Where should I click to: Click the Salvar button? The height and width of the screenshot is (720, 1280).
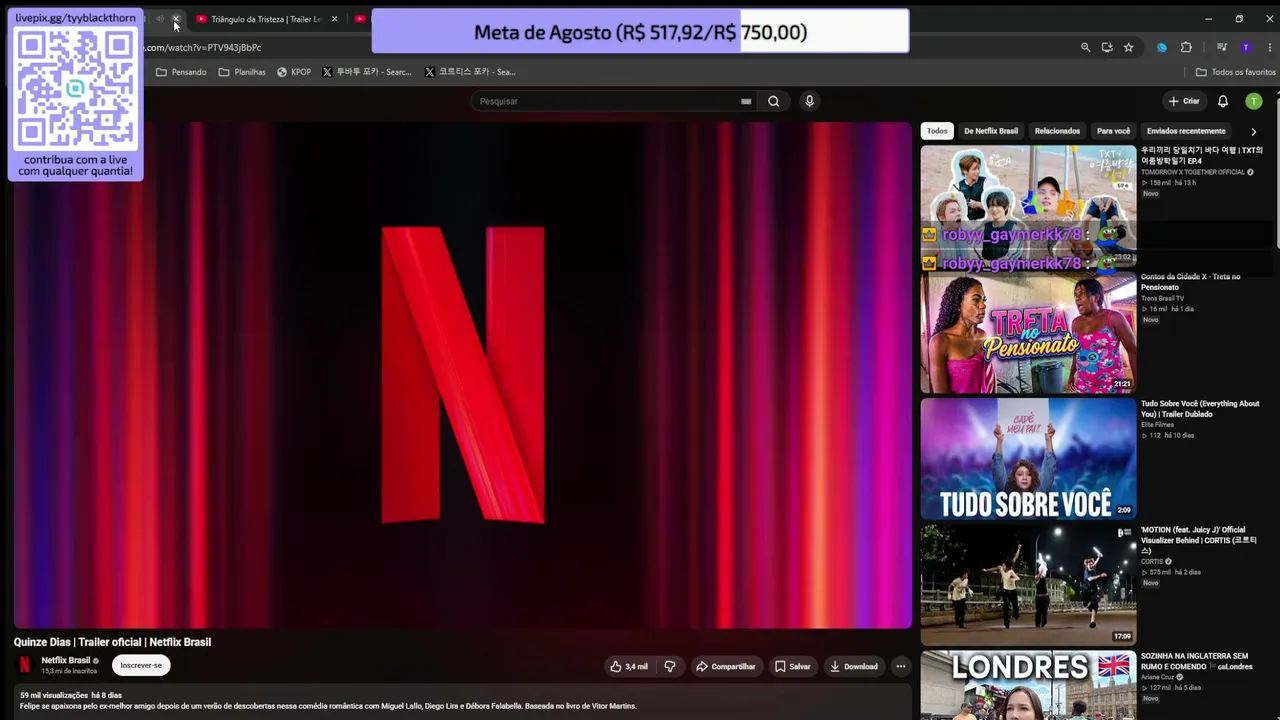(792, 666)
